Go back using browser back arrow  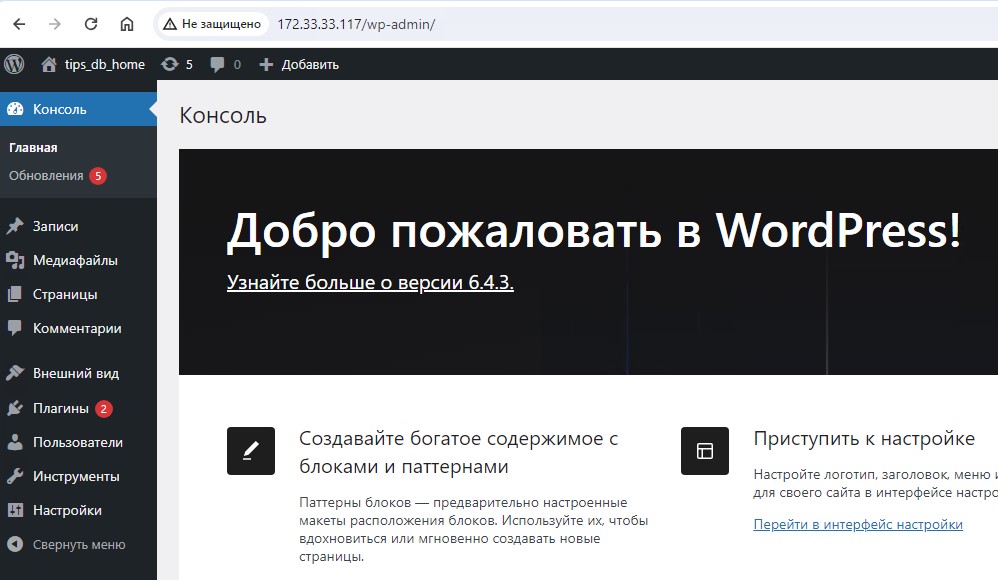click(19, 23)
